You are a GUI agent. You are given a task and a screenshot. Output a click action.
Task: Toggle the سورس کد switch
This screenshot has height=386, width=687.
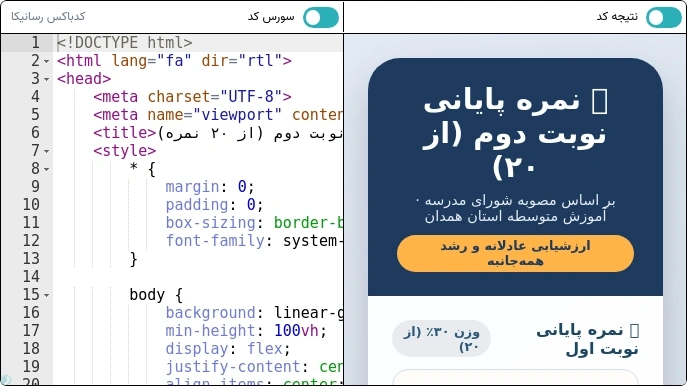321,18
